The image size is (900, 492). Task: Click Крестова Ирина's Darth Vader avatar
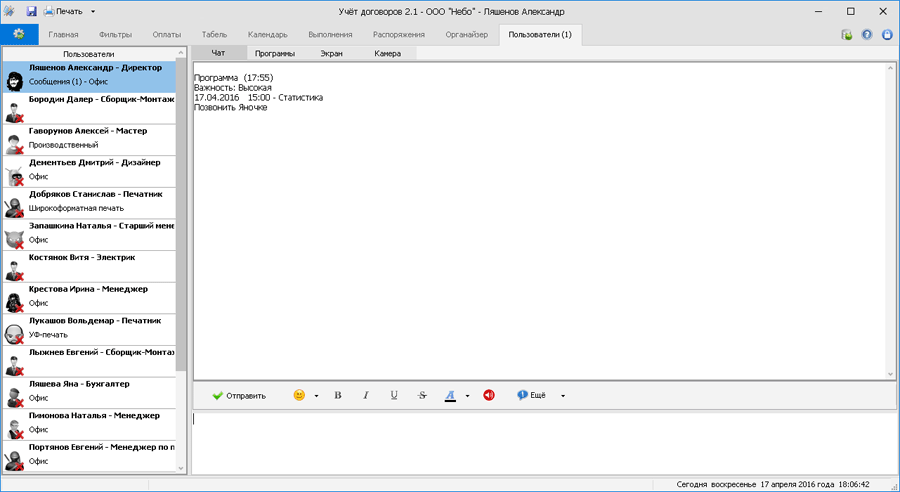pyautogui.click(x=14, y=303)
